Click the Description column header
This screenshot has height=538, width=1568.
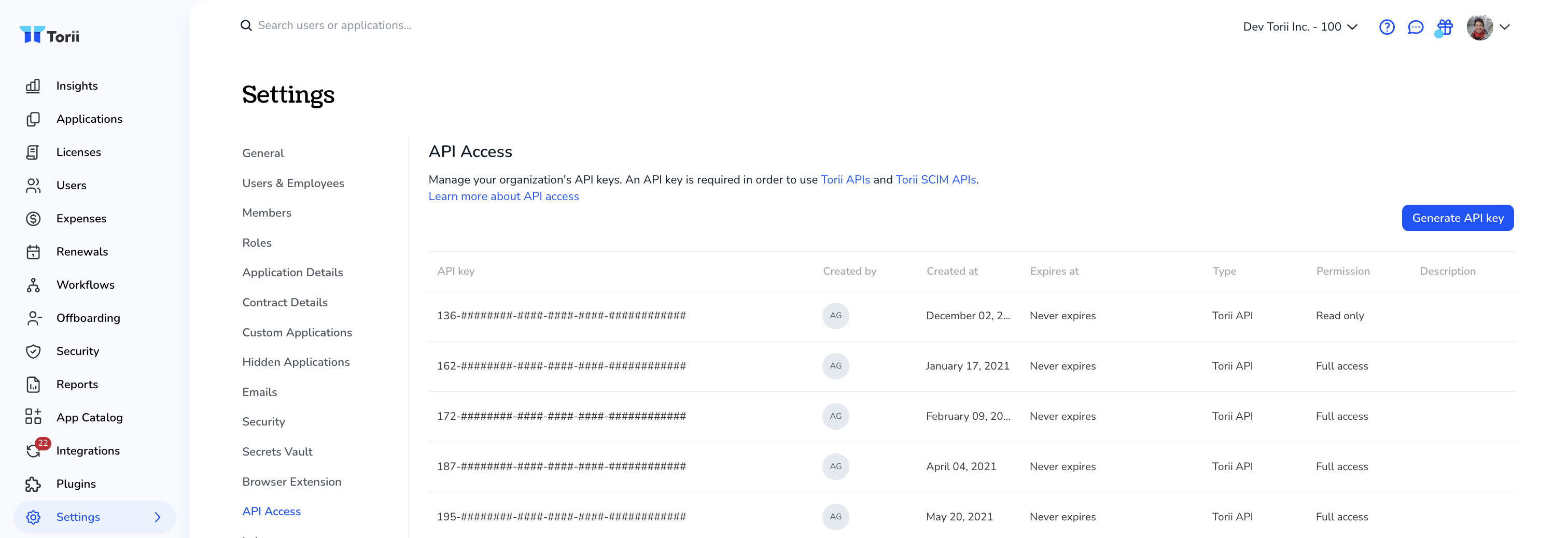[1448, 272]
